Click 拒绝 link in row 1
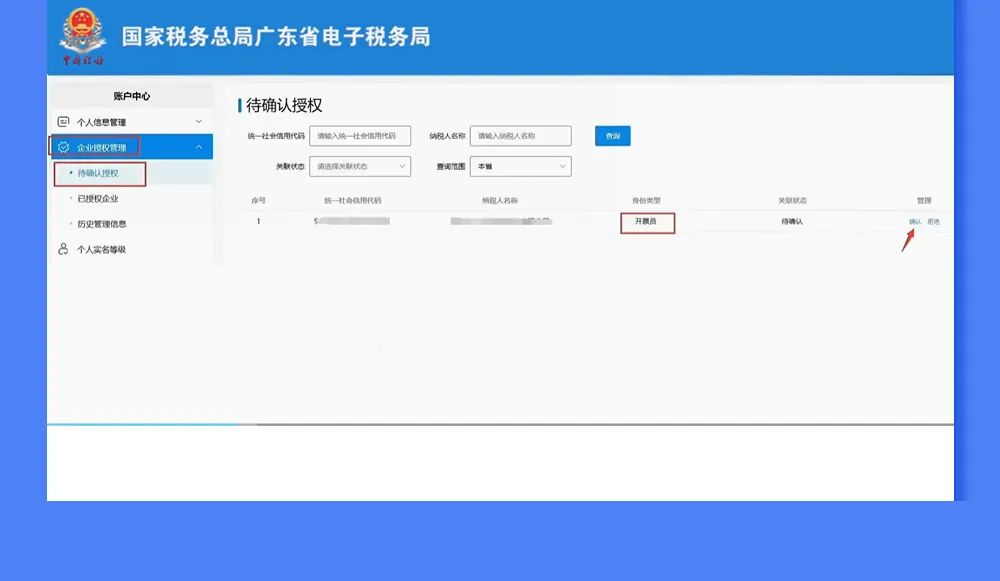1000x581 pixels. [934, 221]
